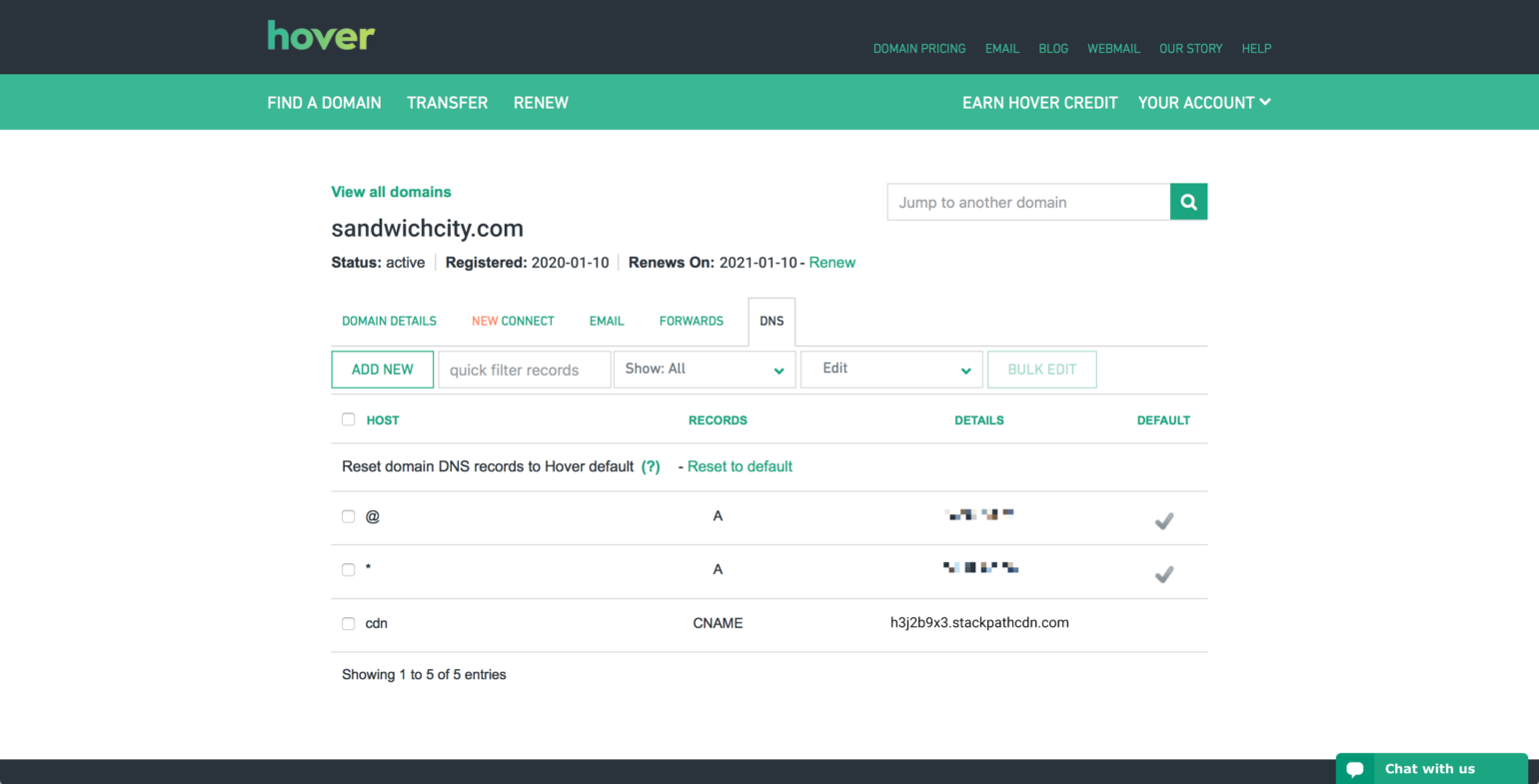Open the WEBMAIL link
1539x784 pixels.
tap(1113, 48)
